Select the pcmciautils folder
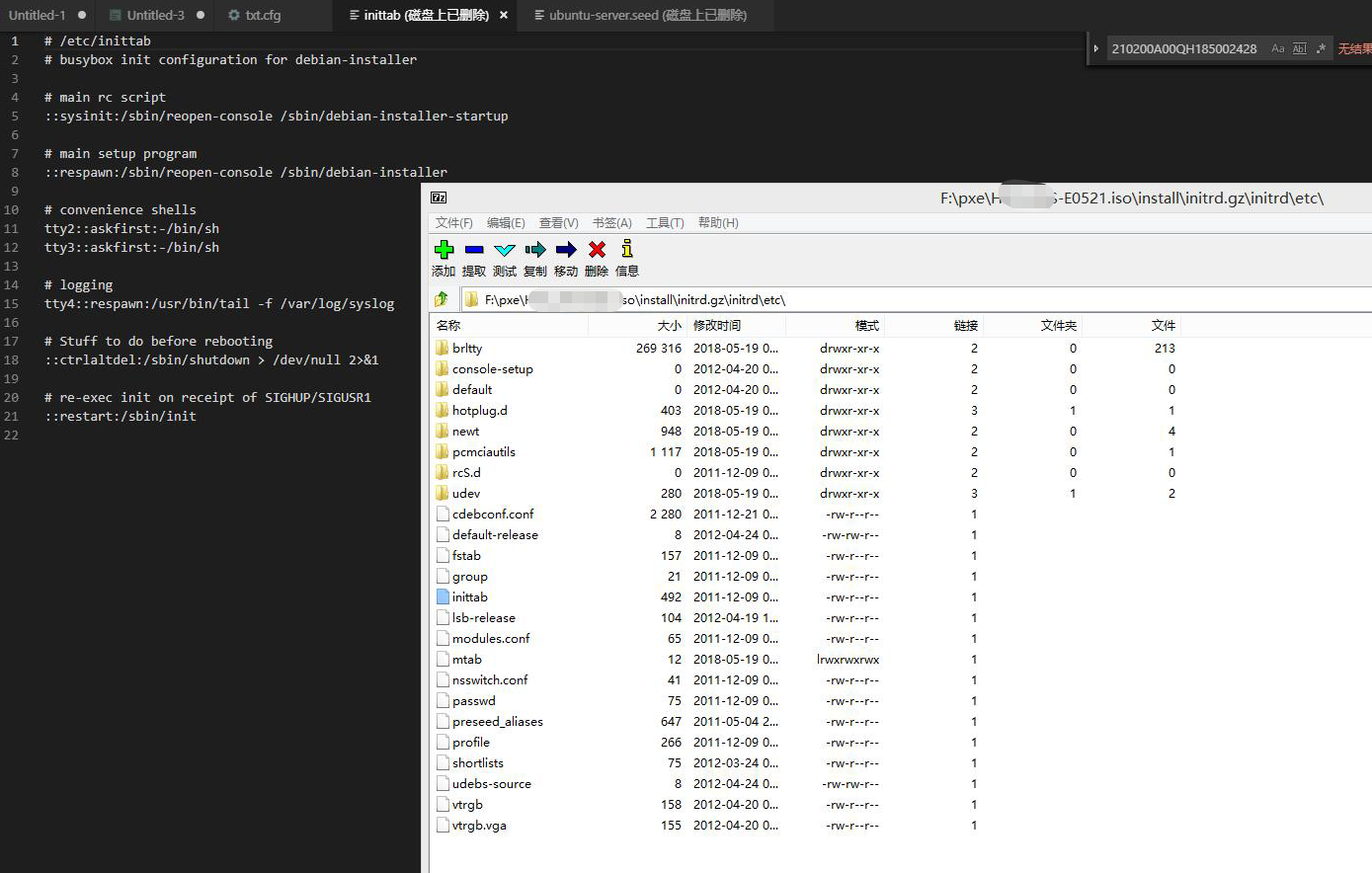Image resolution: width=1372 pixels, height=873 pixels. click(484, 451)
